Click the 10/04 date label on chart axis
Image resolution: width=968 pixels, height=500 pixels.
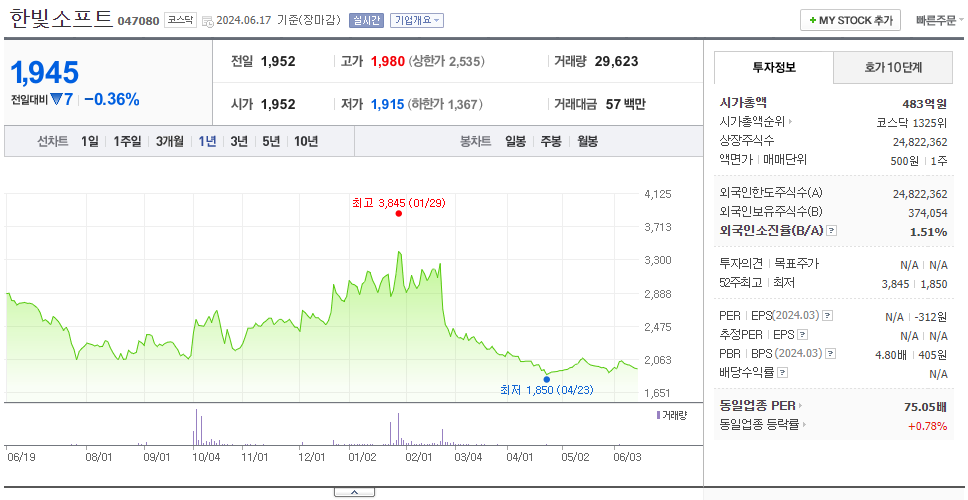click(x=207, y=457)
